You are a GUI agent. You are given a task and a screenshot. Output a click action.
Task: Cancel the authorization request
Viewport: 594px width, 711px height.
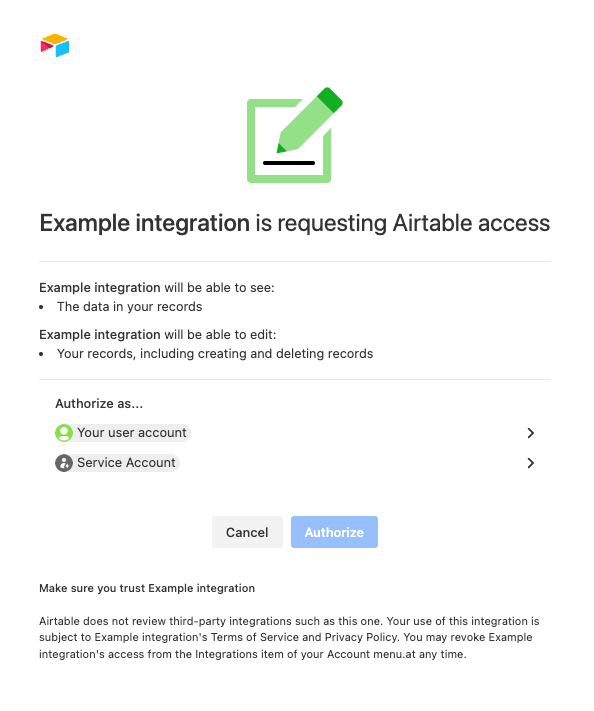[x=247, y=532]
